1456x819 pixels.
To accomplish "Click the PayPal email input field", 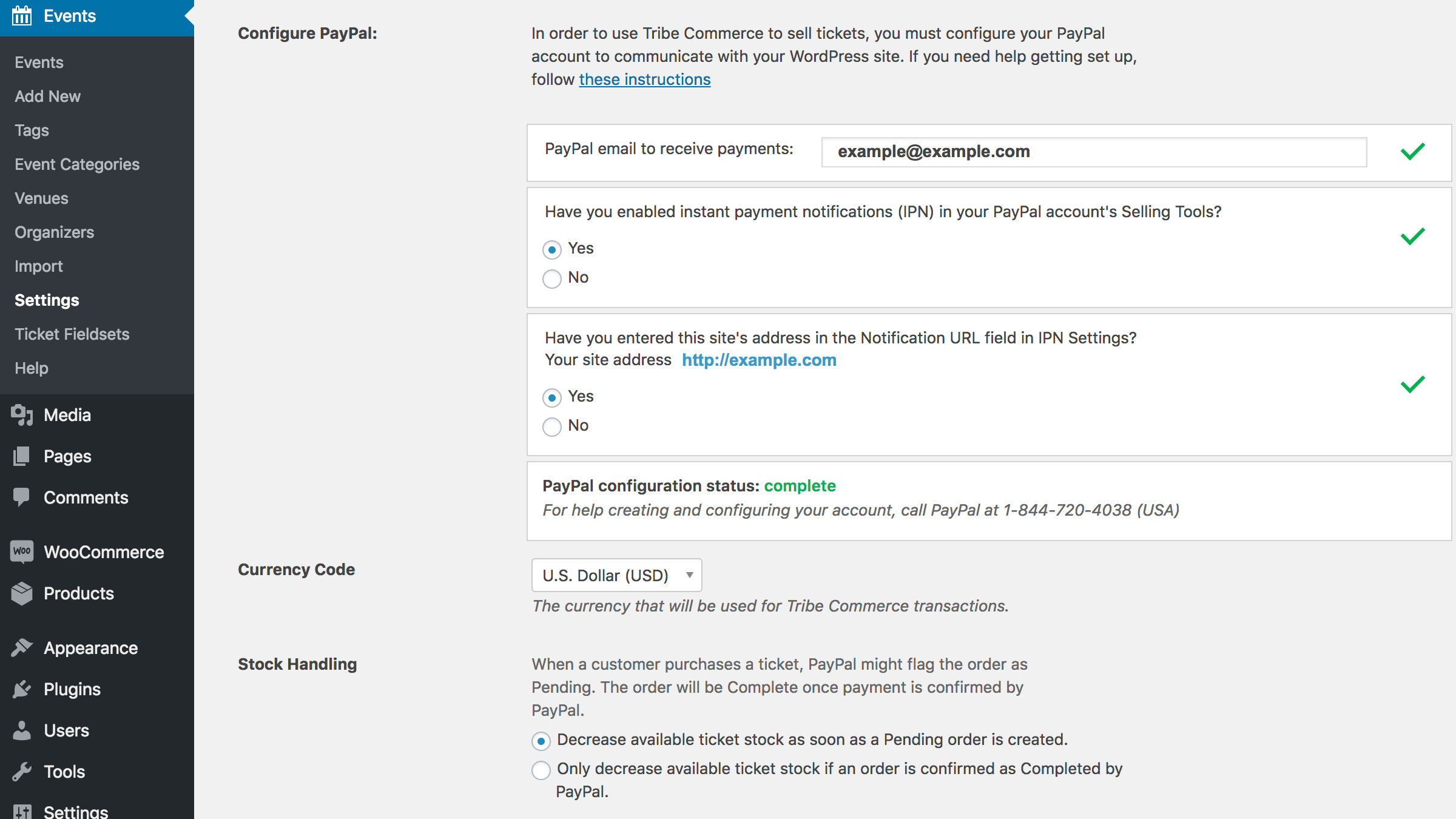I will (x=1093, y=152).
